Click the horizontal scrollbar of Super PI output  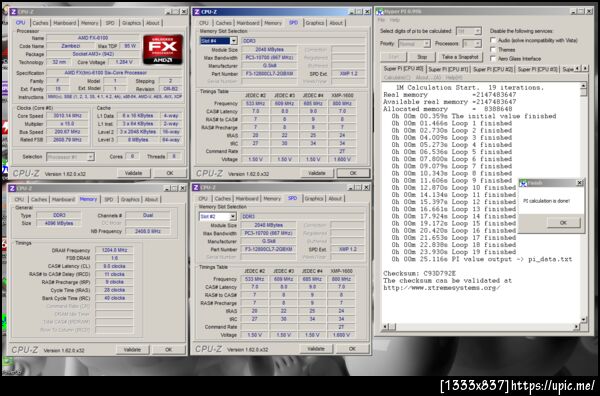click(481, 327)
